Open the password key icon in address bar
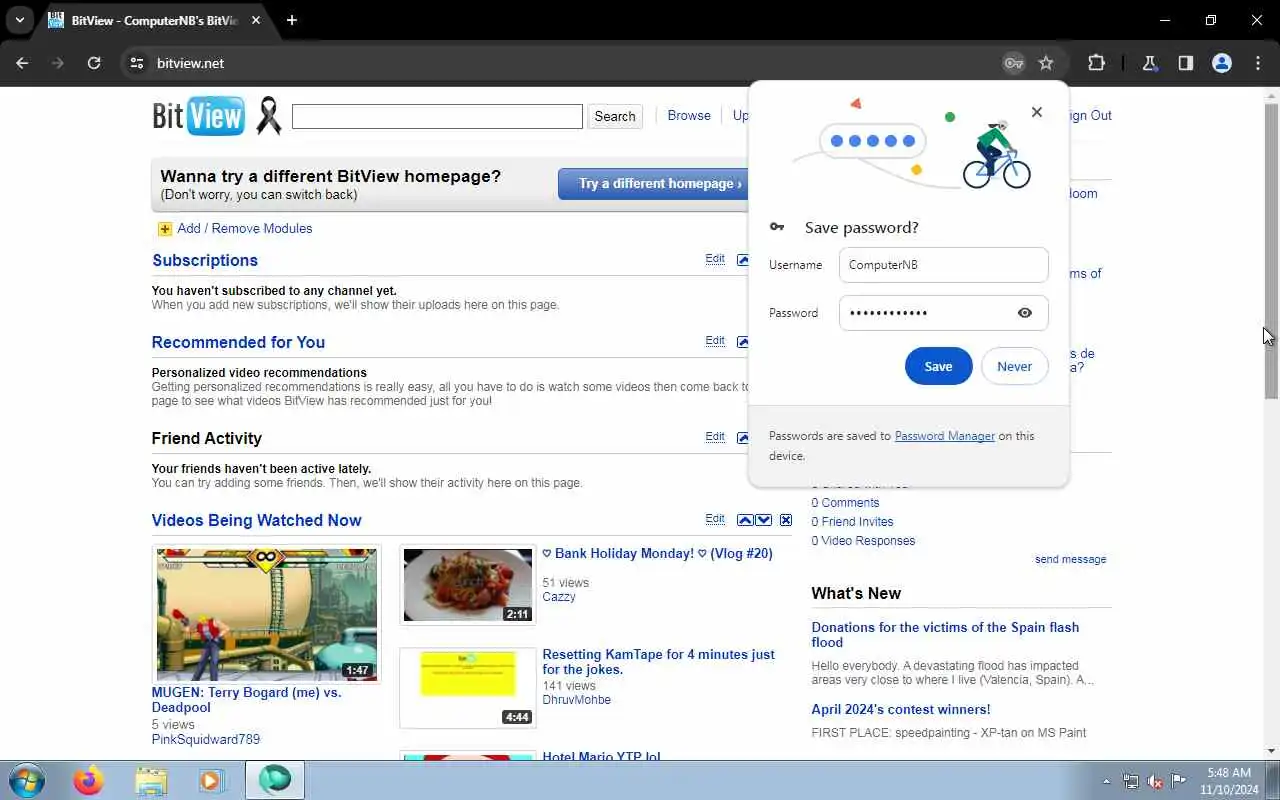This screenshot has height=800, width=1280. [1014, 63]
